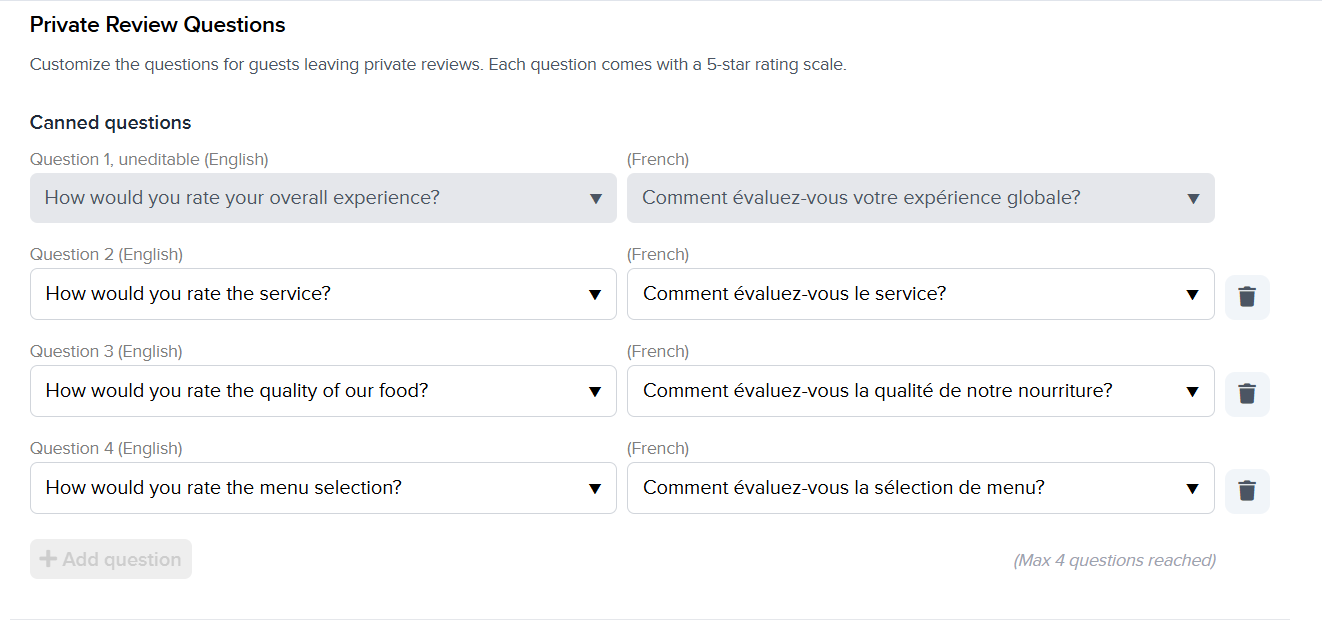Image resolution: width=1322 pixels, height=630 pixels.
Task: Delete Question 2 using its trash icon
Action: 1247,297
